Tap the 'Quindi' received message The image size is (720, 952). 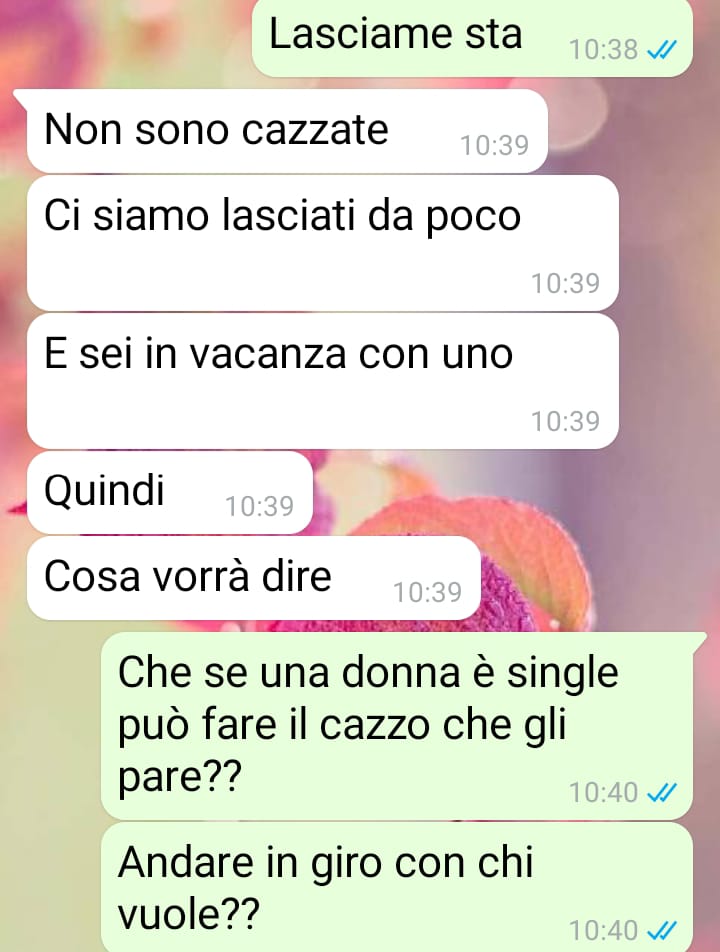click(169, 492)
